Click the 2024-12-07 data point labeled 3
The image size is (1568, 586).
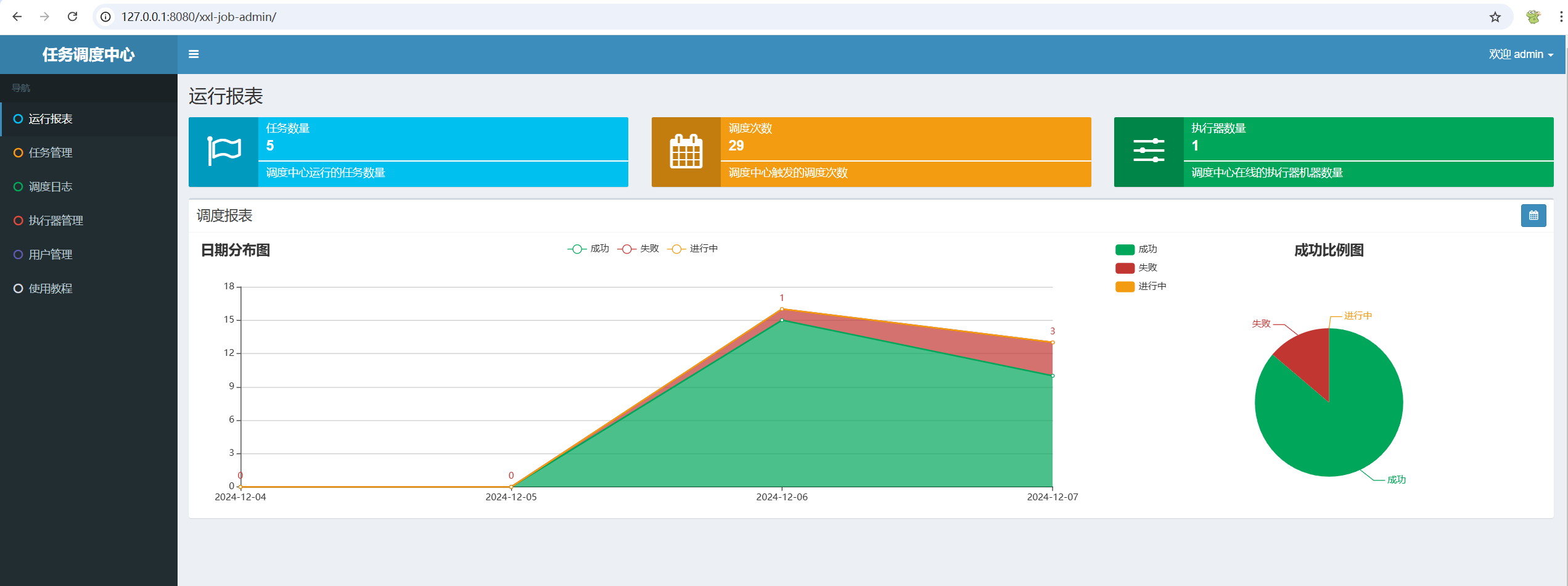pyautogui.click(x=1053, y=342)
